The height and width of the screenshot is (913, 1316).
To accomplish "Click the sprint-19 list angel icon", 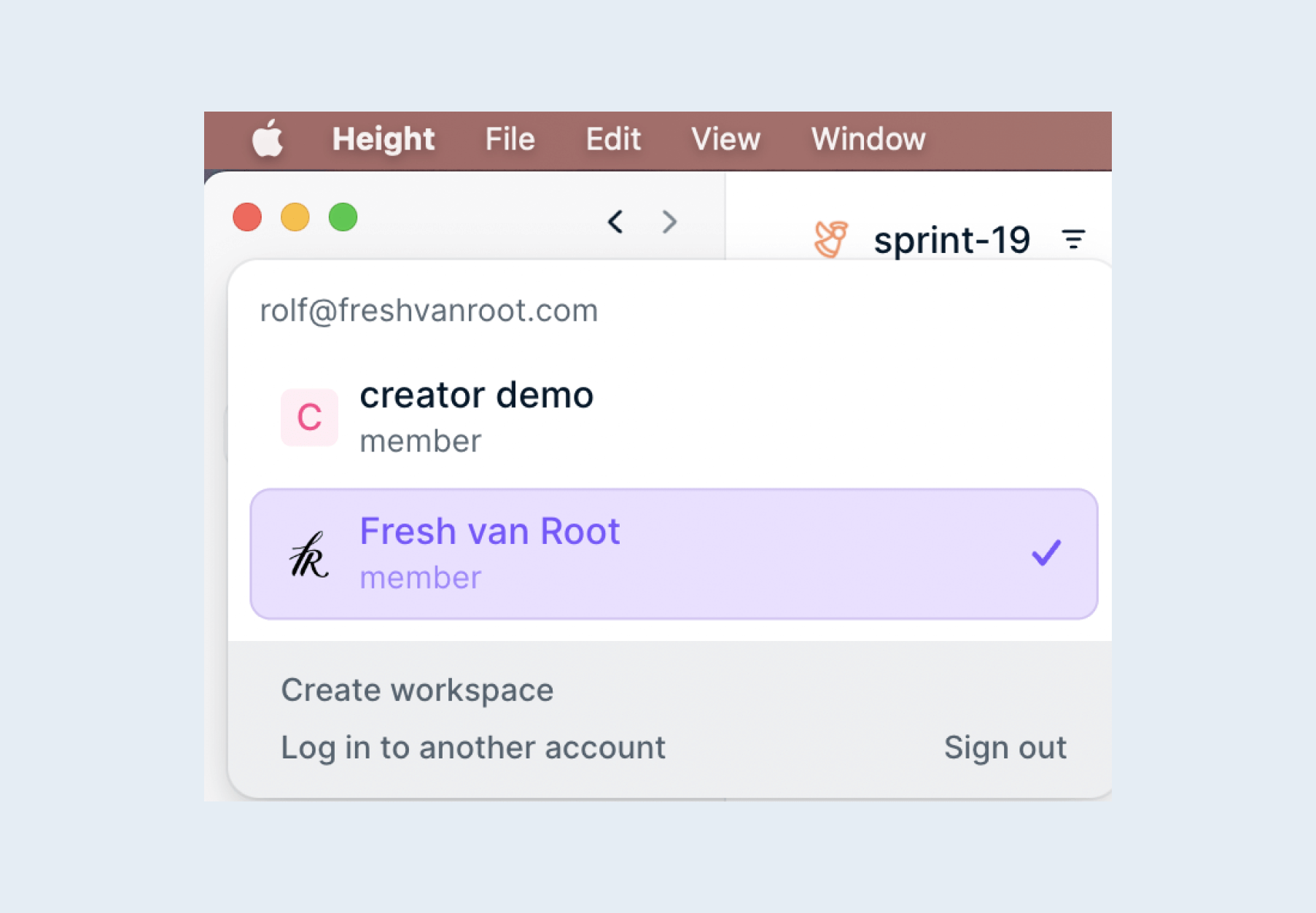I will tap(830, 239).
